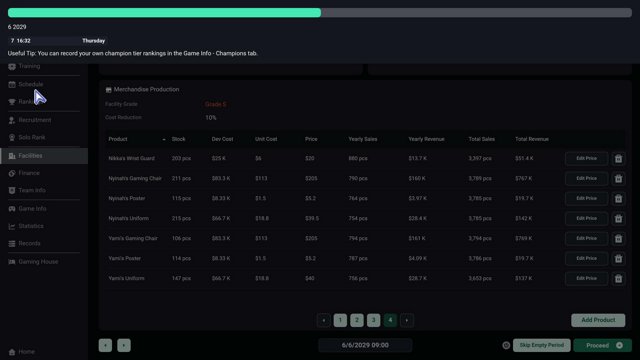Open the Finance menu label

coord(29,173)
